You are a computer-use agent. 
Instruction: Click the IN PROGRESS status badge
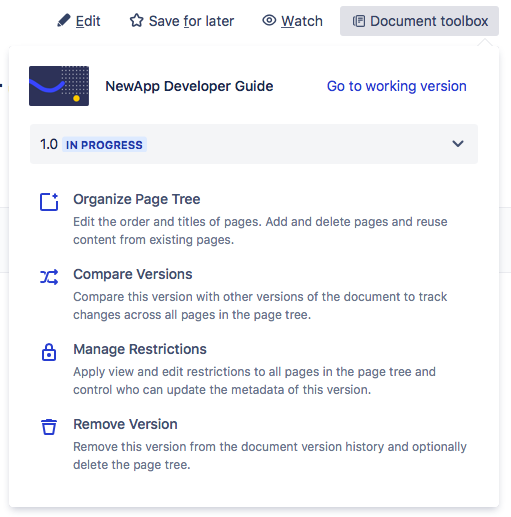[x=104, y=145]
